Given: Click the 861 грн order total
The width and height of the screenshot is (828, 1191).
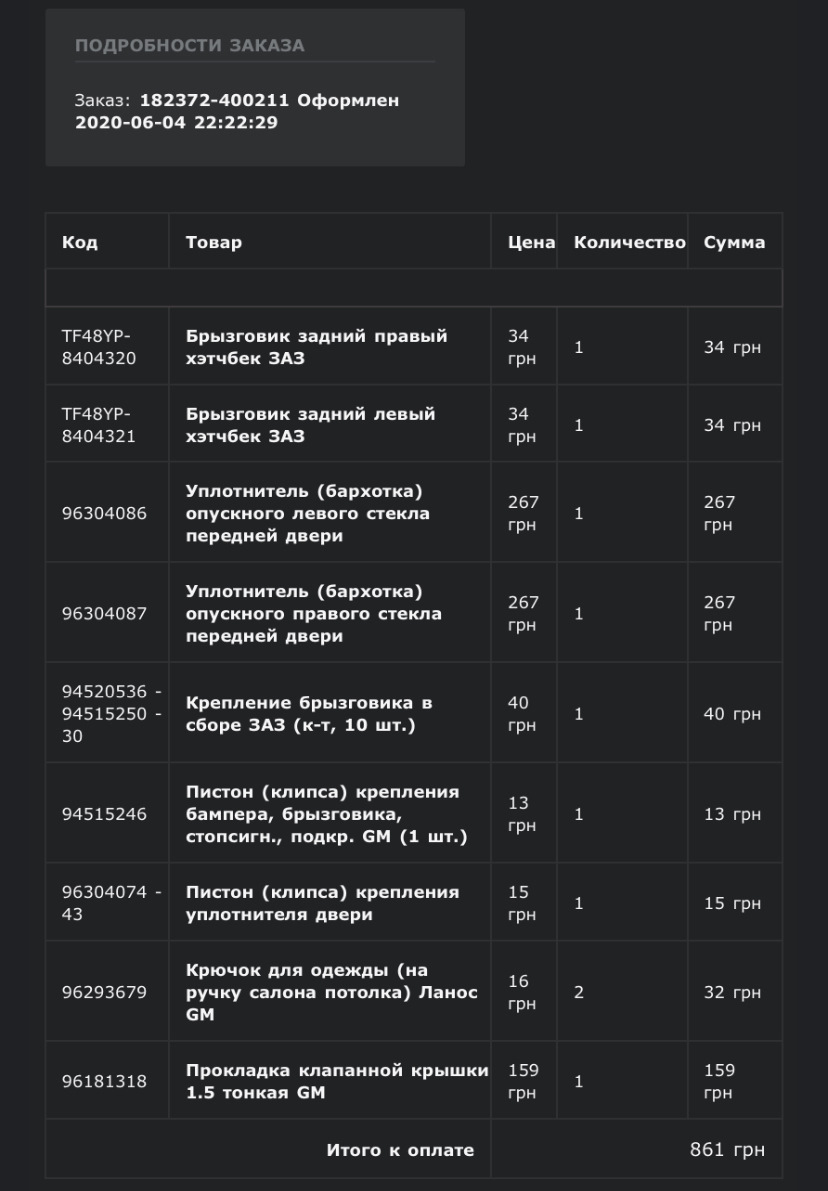Looking at the screenshot, I should 727,1149.
